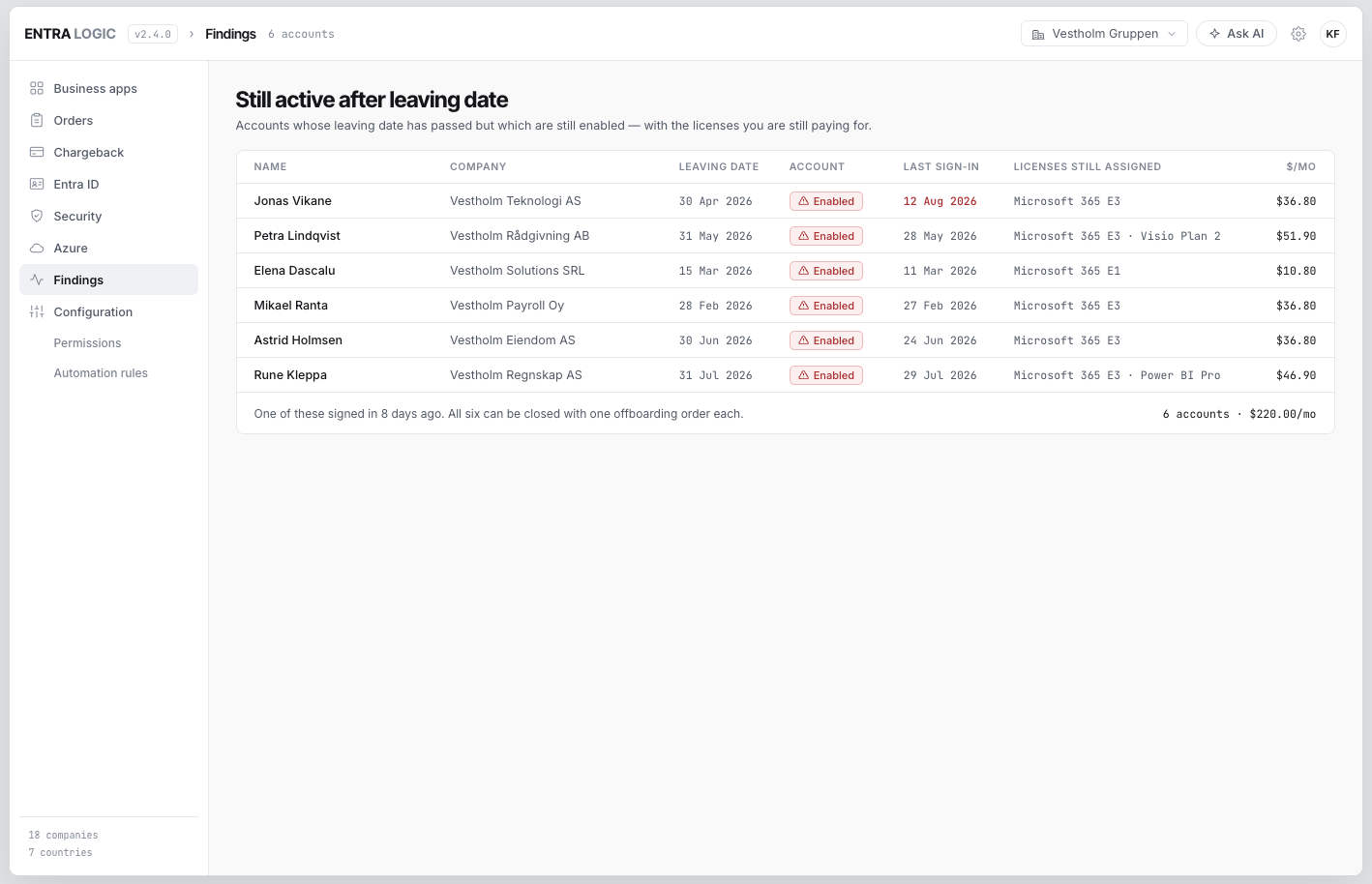Sort by the LEAVING DATE column header

tap(719, 166)
